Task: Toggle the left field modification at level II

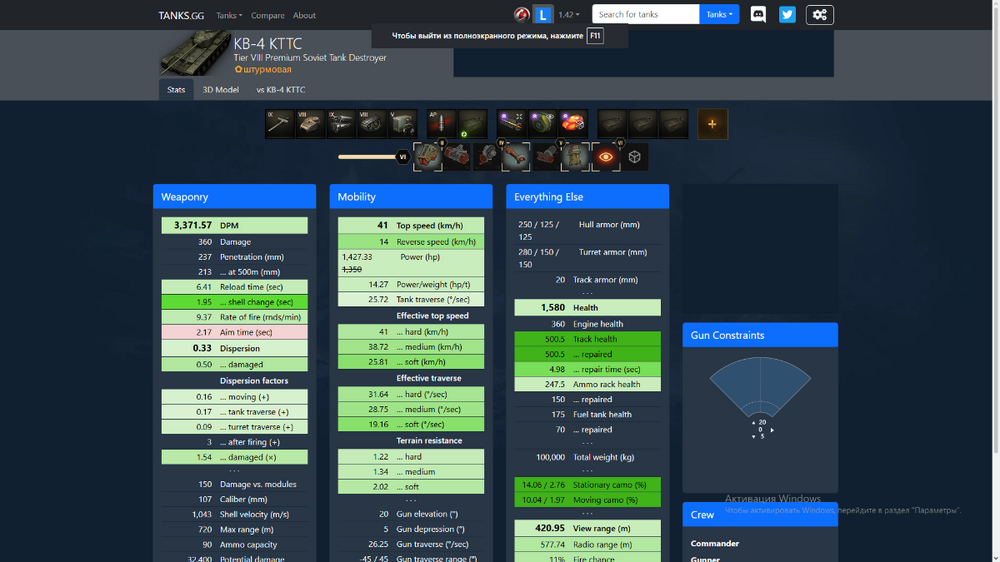Action: [427, 157]
